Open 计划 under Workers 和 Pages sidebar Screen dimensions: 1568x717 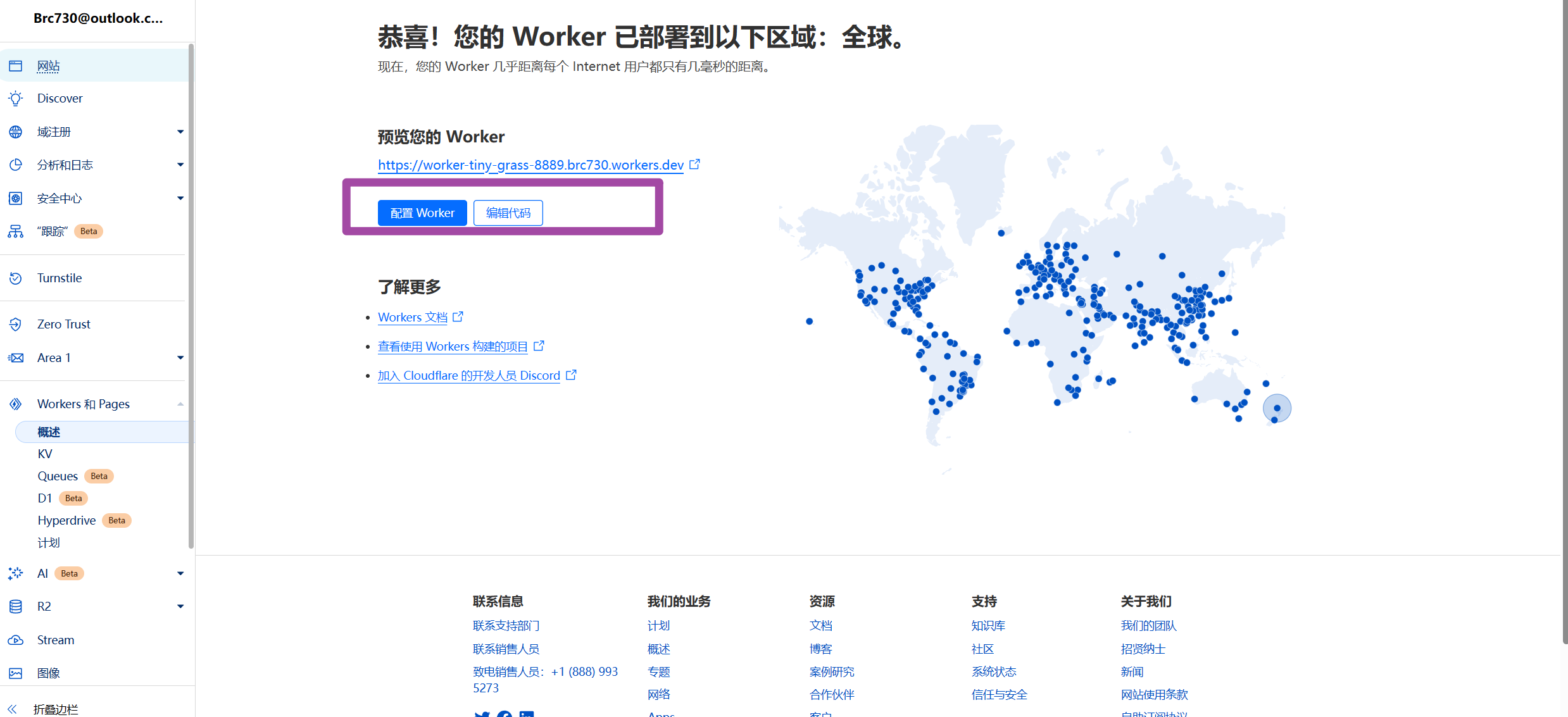(x=49, y=542)
